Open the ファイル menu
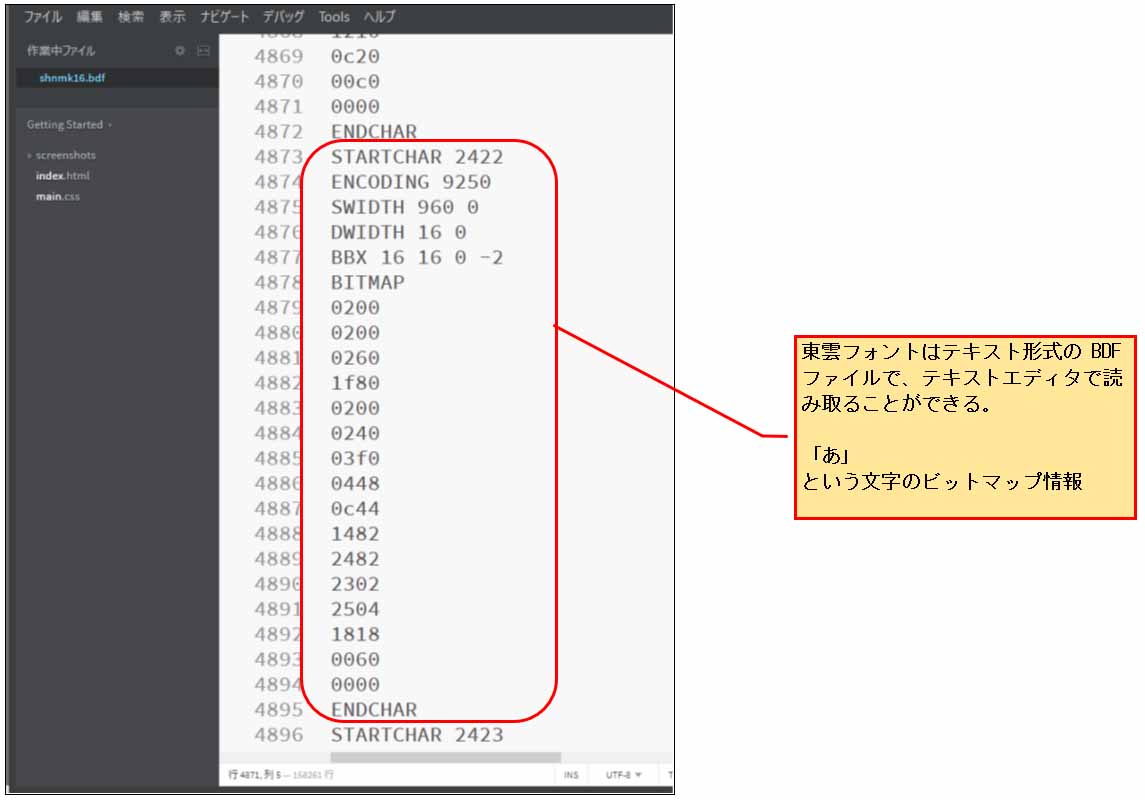 tap(42, 17)
